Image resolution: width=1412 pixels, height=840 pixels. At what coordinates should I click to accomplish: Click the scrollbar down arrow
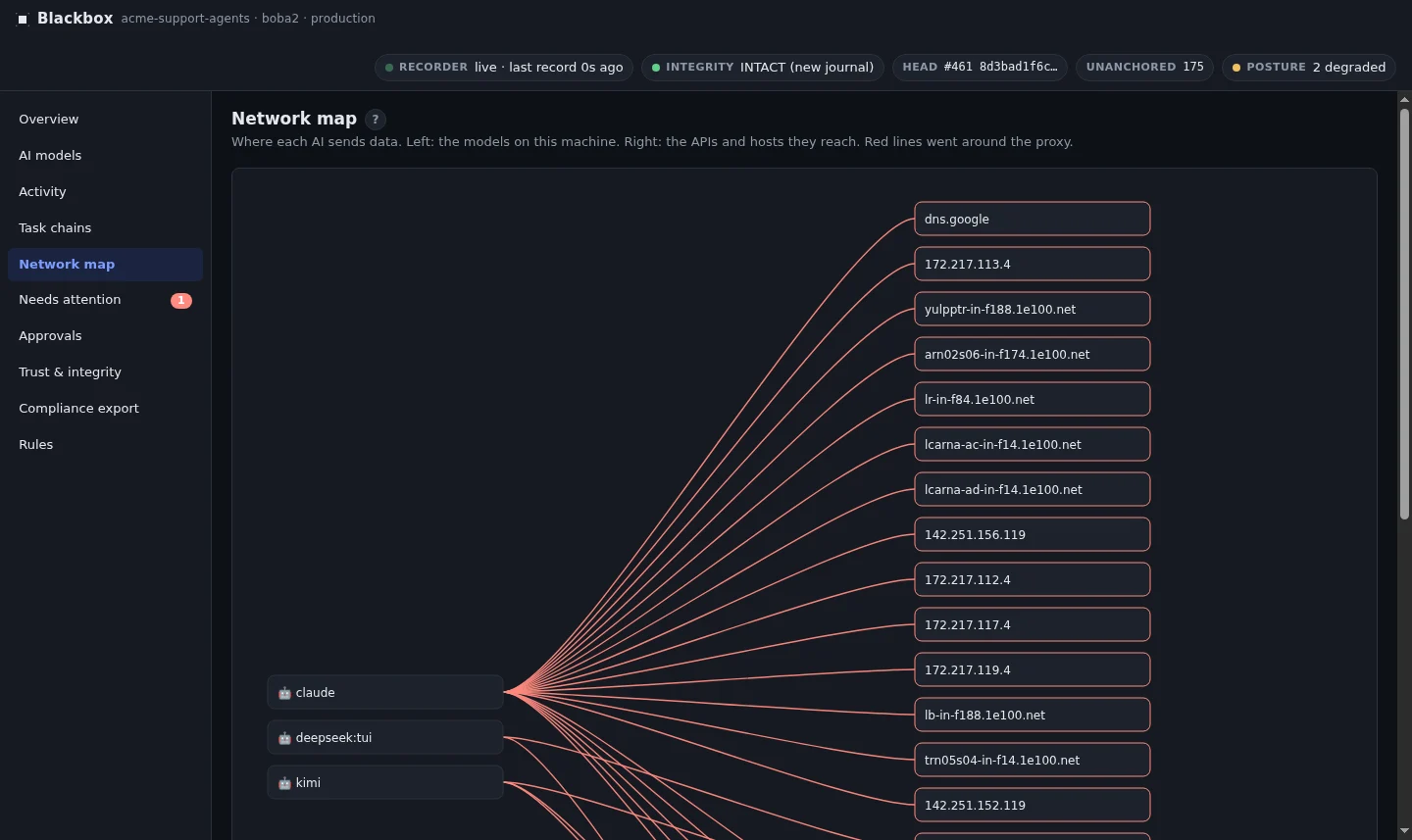(x=1404, y=832)
